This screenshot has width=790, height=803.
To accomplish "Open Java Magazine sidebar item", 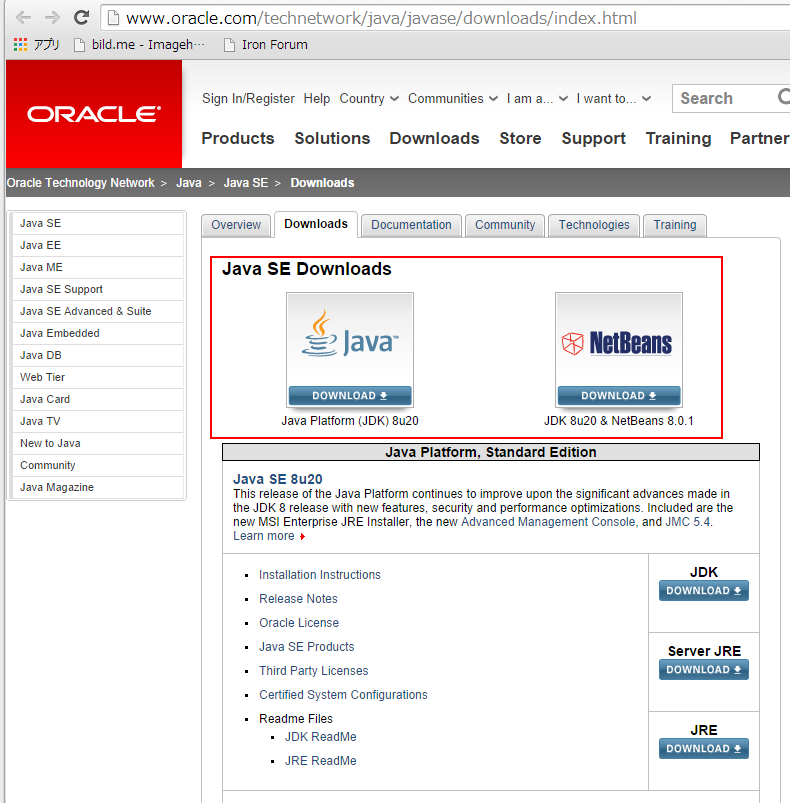I will (97, 488).
